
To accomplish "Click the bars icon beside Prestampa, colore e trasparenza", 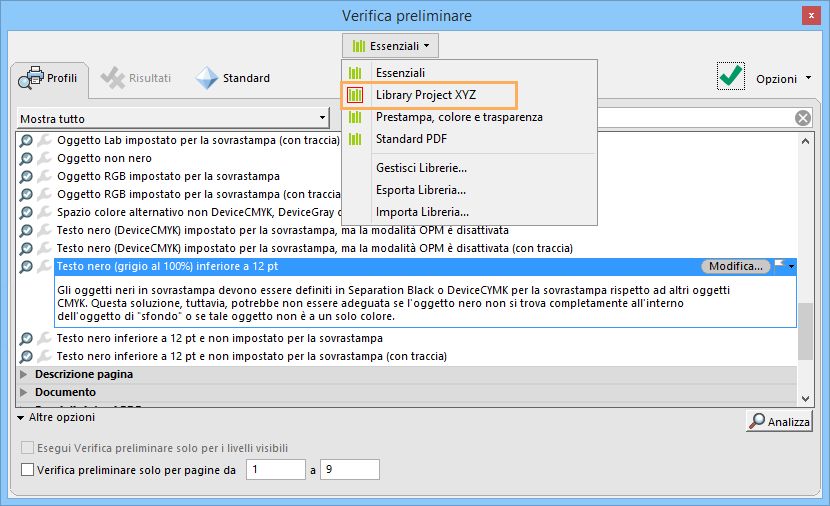I will pos(355,117).
